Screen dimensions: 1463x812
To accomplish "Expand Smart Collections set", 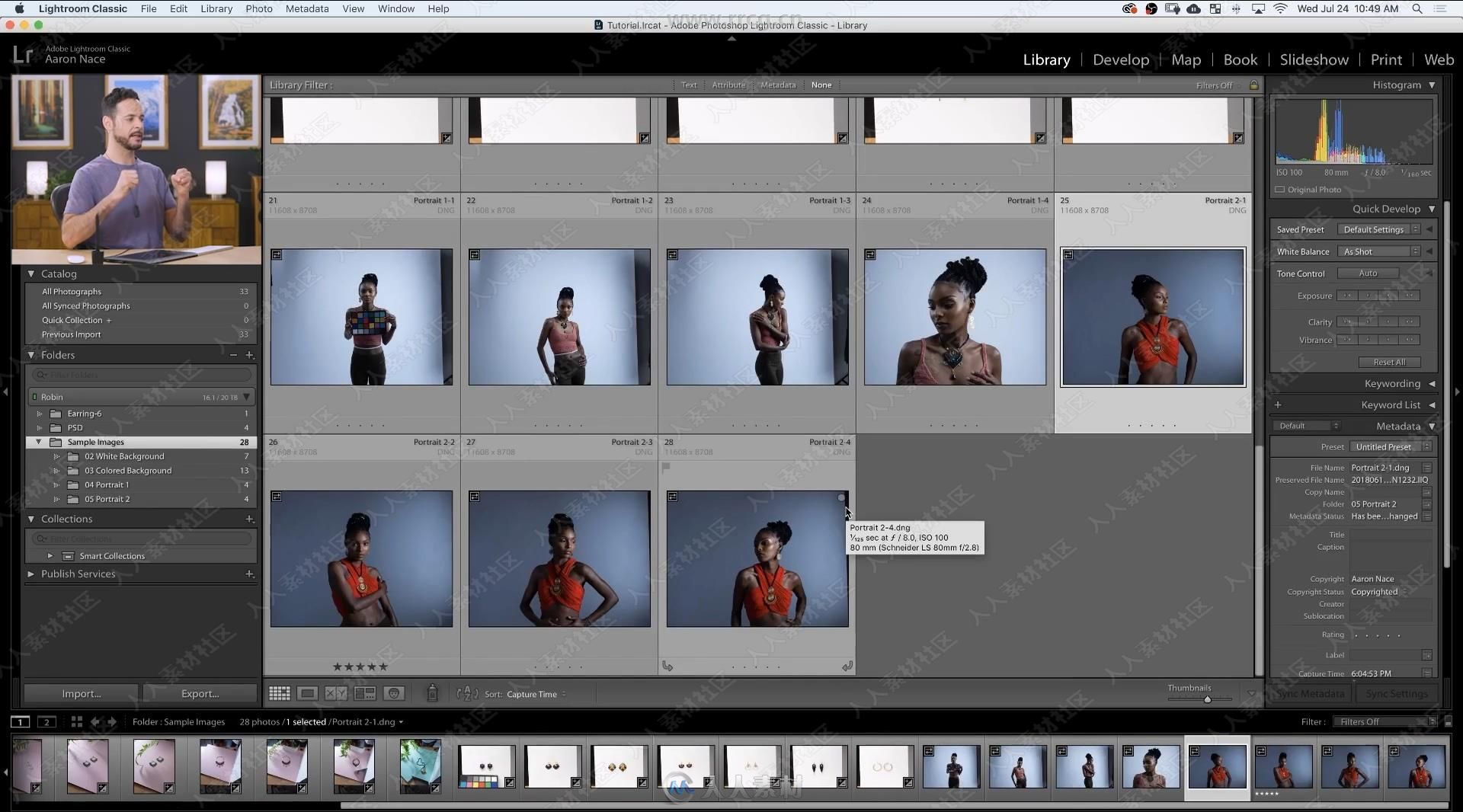I will coord(50,556).
